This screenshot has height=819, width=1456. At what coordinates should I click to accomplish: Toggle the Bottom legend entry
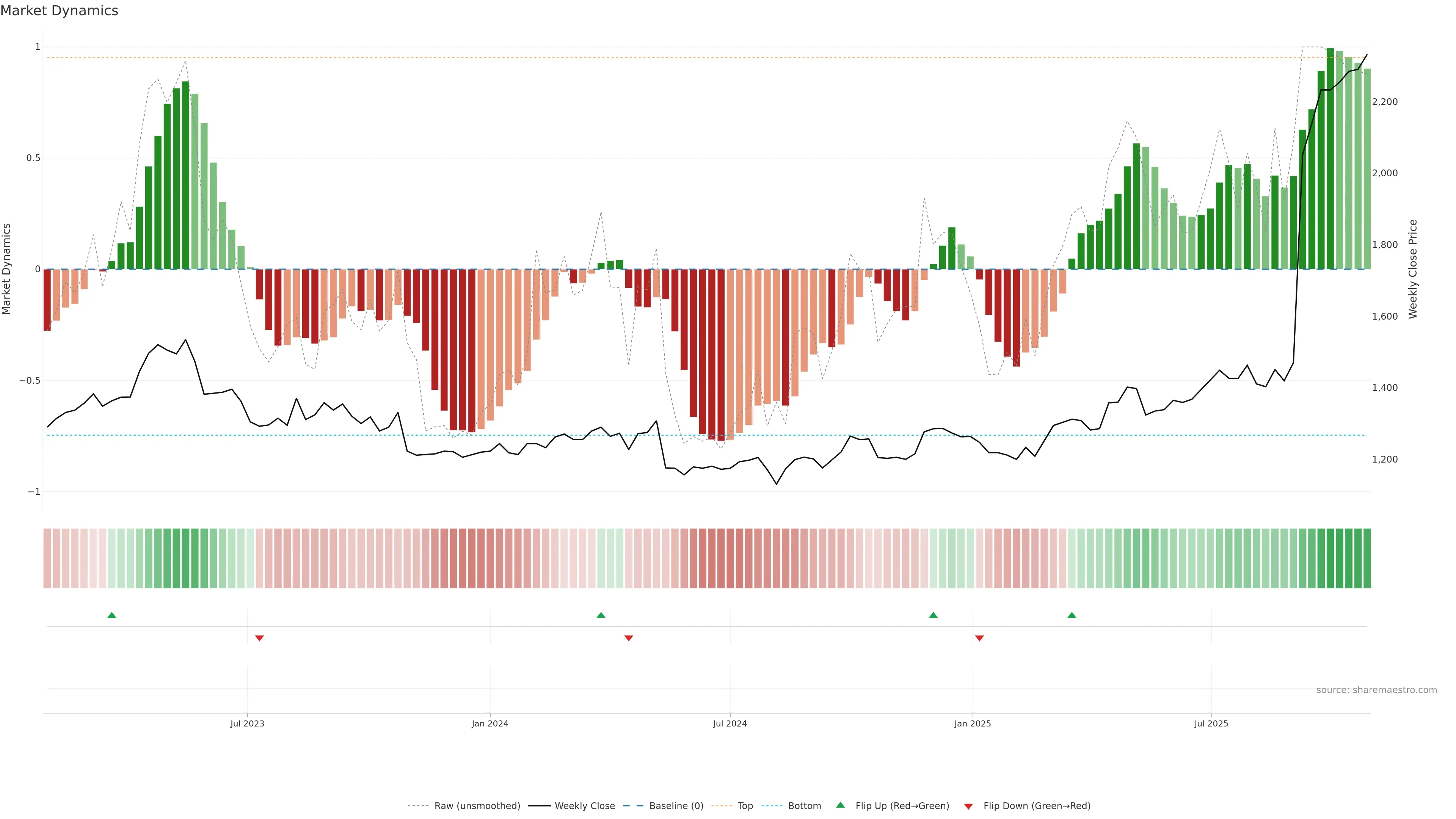pyautogui.click(x=804, y=806)
